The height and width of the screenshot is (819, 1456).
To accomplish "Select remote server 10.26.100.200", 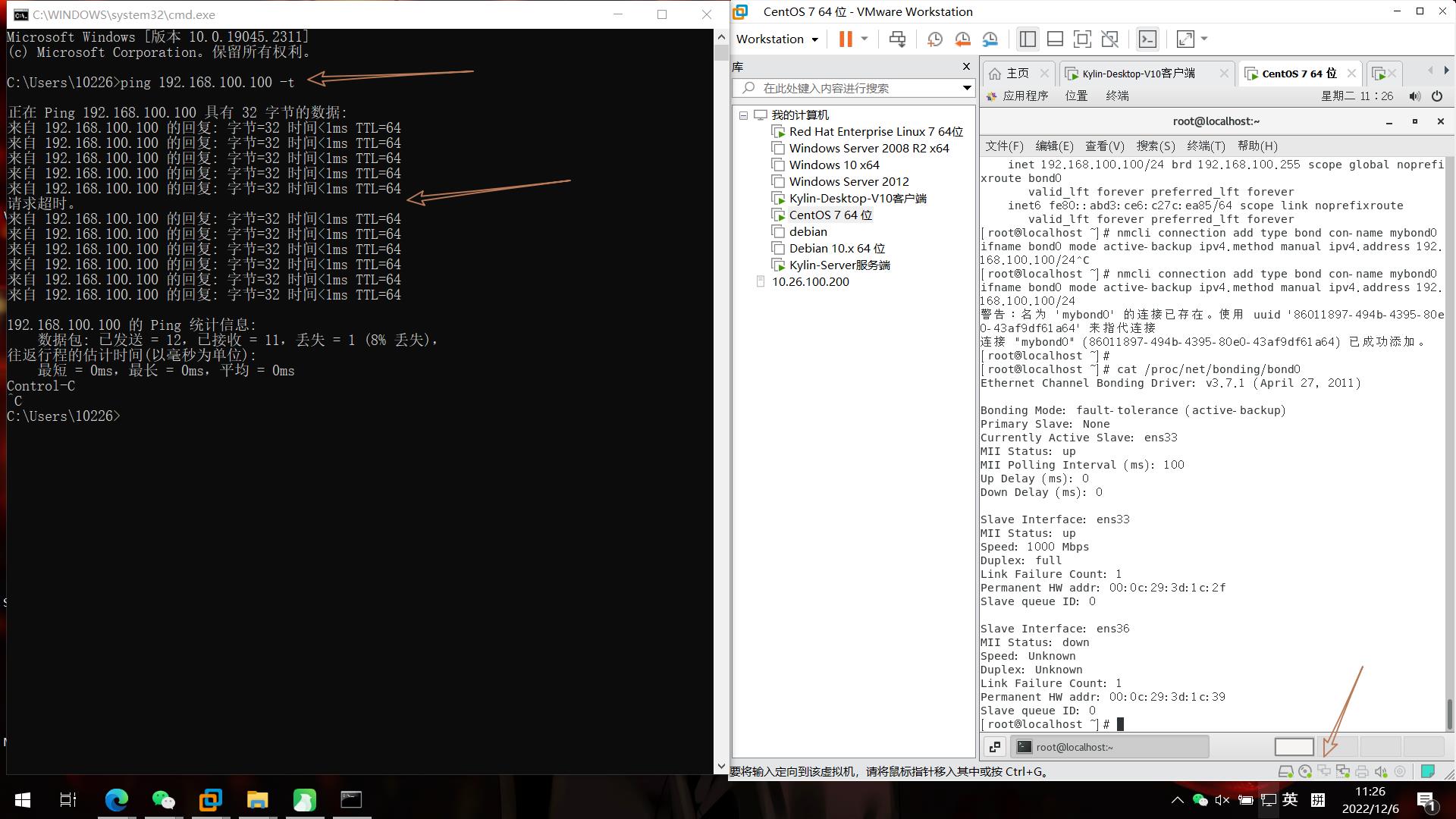I will tap(810, 282).
